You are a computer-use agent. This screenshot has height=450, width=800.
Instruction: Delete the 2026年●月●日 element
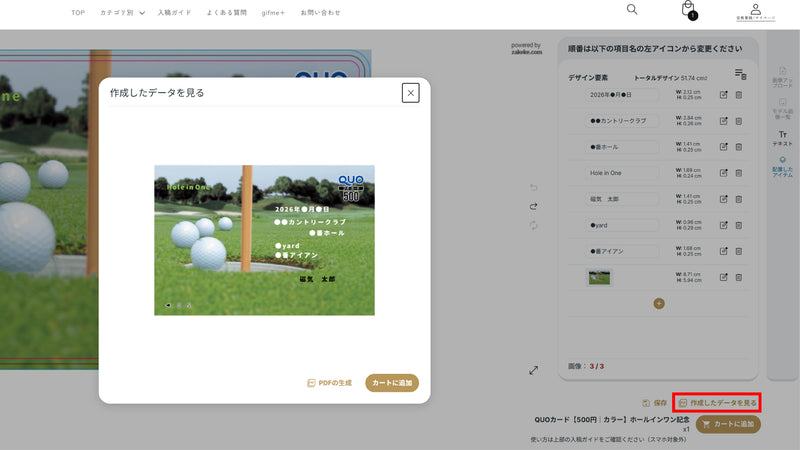pos(738,95)
